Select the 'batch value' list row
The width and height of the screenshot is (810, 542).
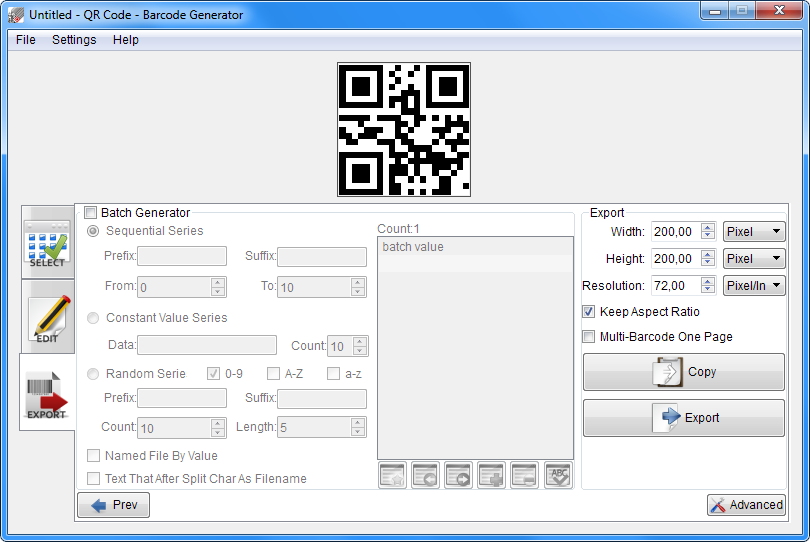click(475, 247)
